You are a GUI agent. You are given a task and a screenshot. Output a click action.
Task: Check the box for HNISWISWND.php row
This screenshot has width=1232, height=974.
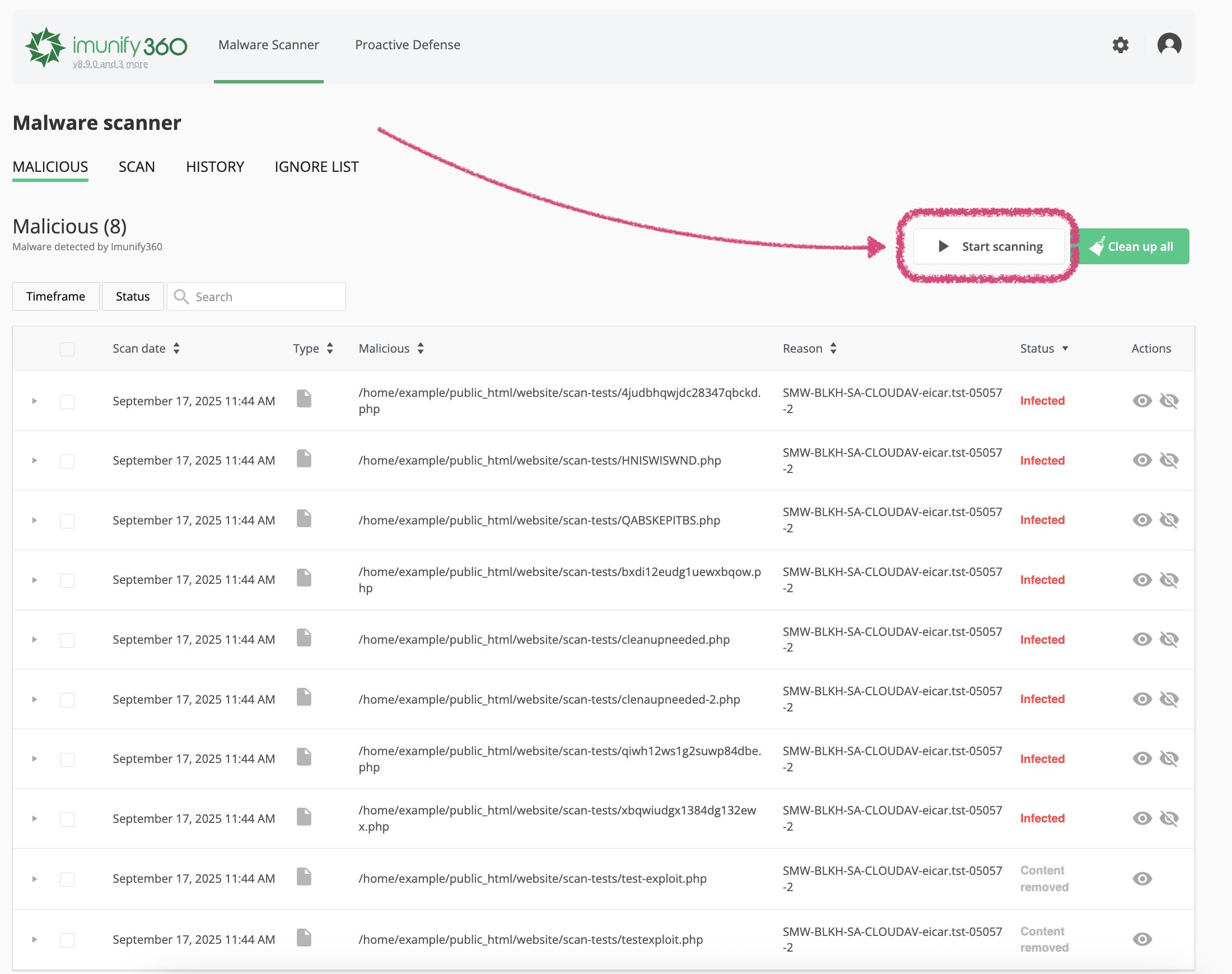point(67,461)
